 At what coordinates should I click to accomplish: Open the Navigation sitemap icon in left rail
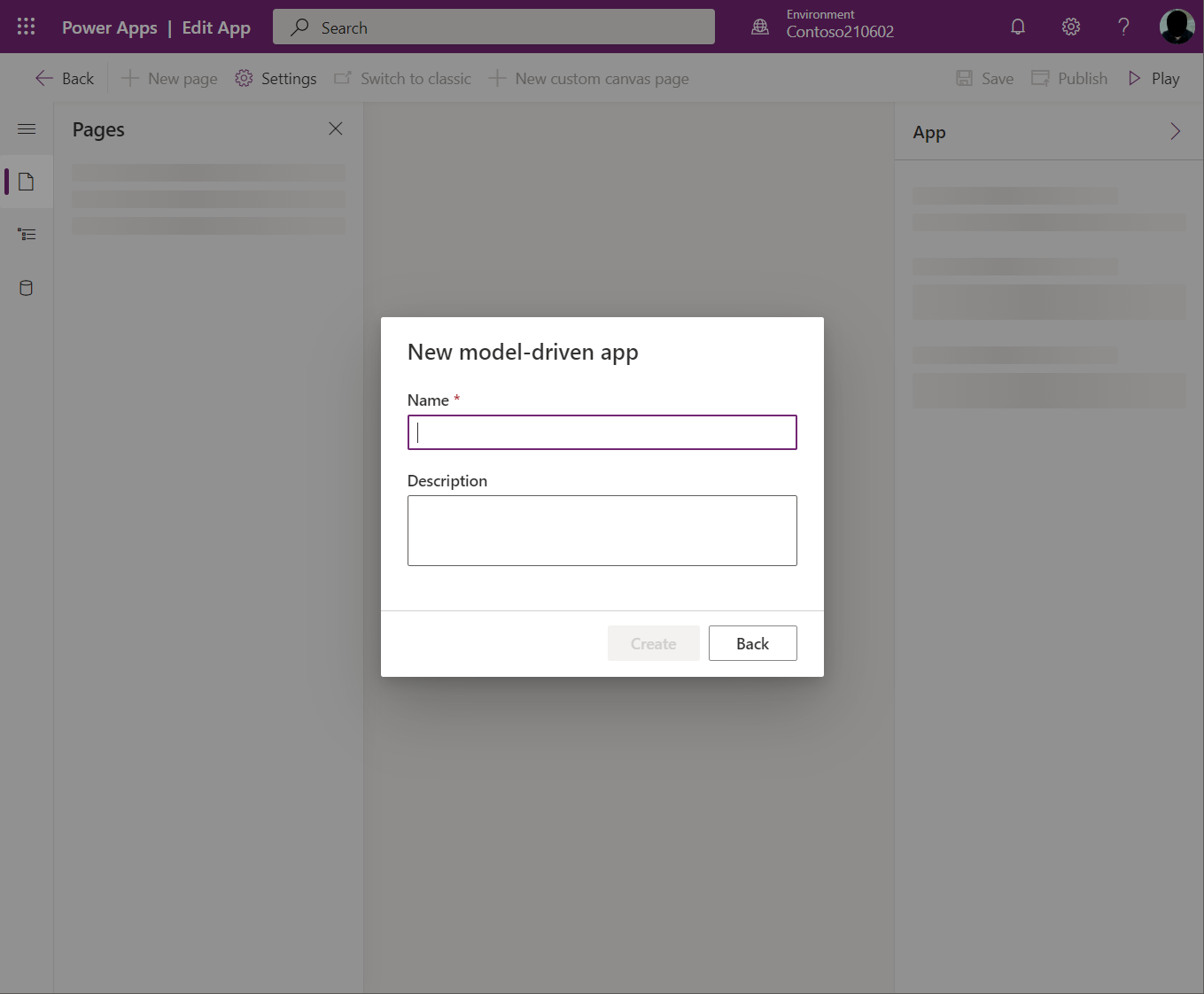[27, 234]
